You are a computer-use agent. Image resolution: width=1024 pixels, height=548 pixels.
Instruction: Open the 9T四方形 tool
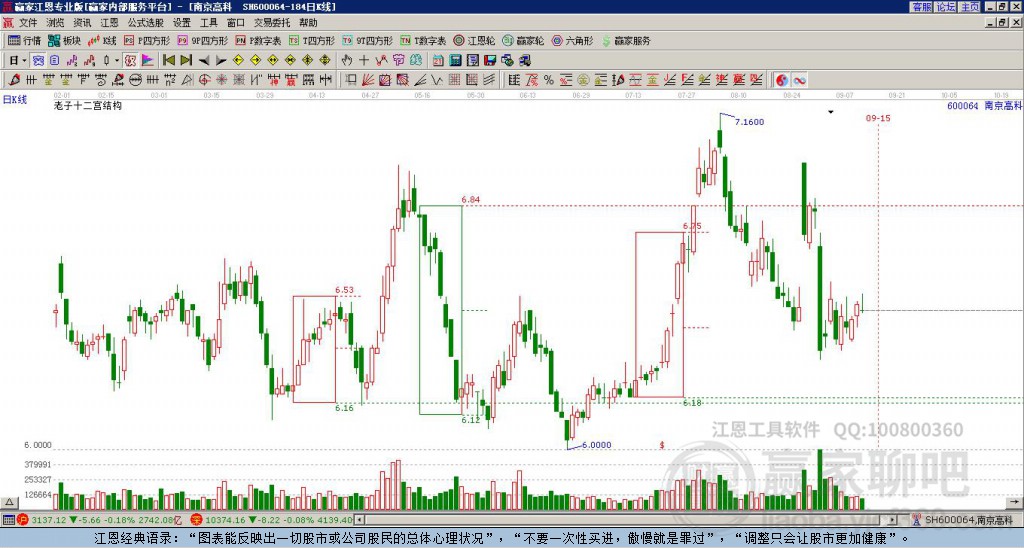click(x=367, y=40)
